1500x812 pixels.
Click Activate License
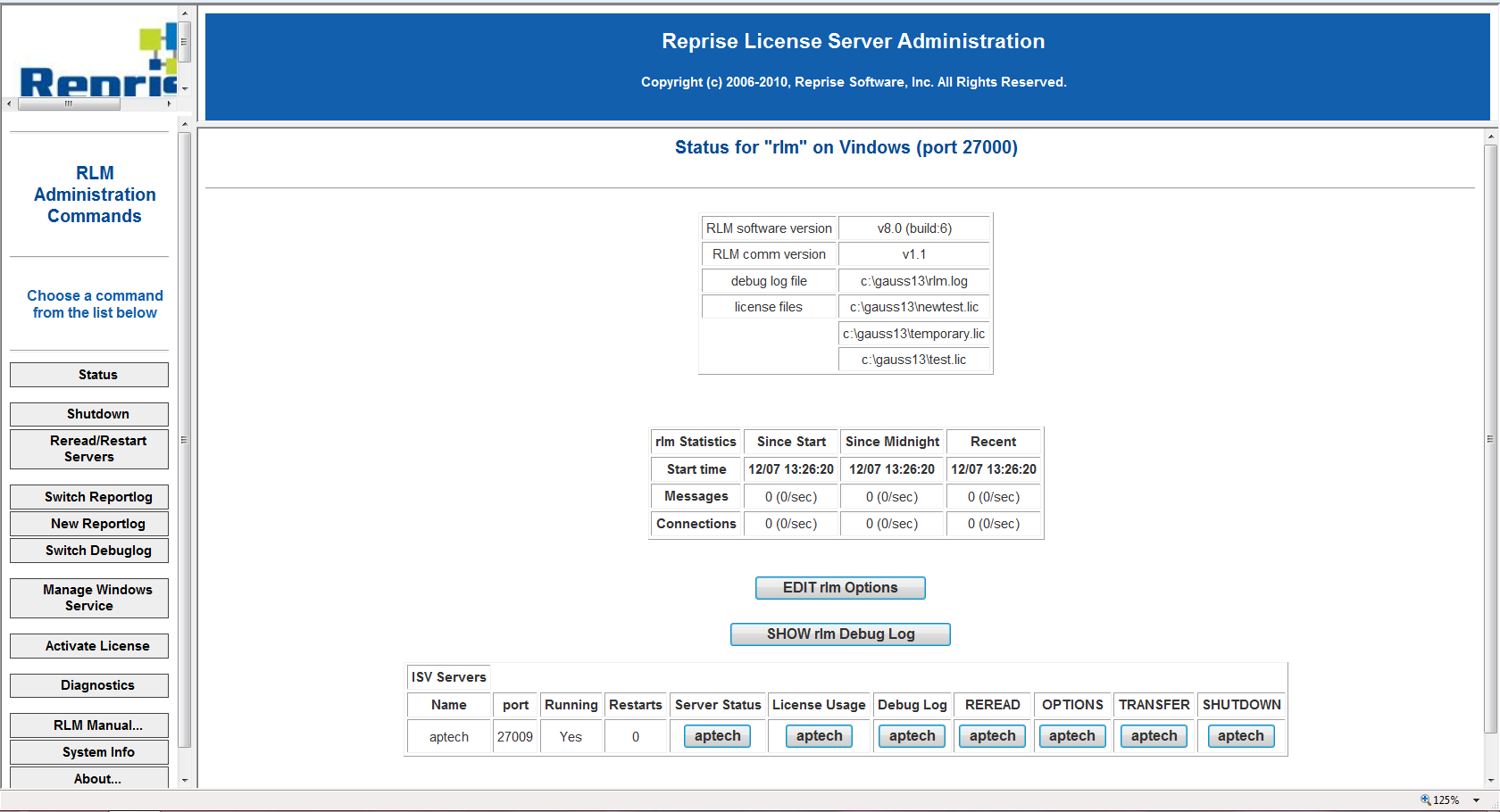pos(88,645)
